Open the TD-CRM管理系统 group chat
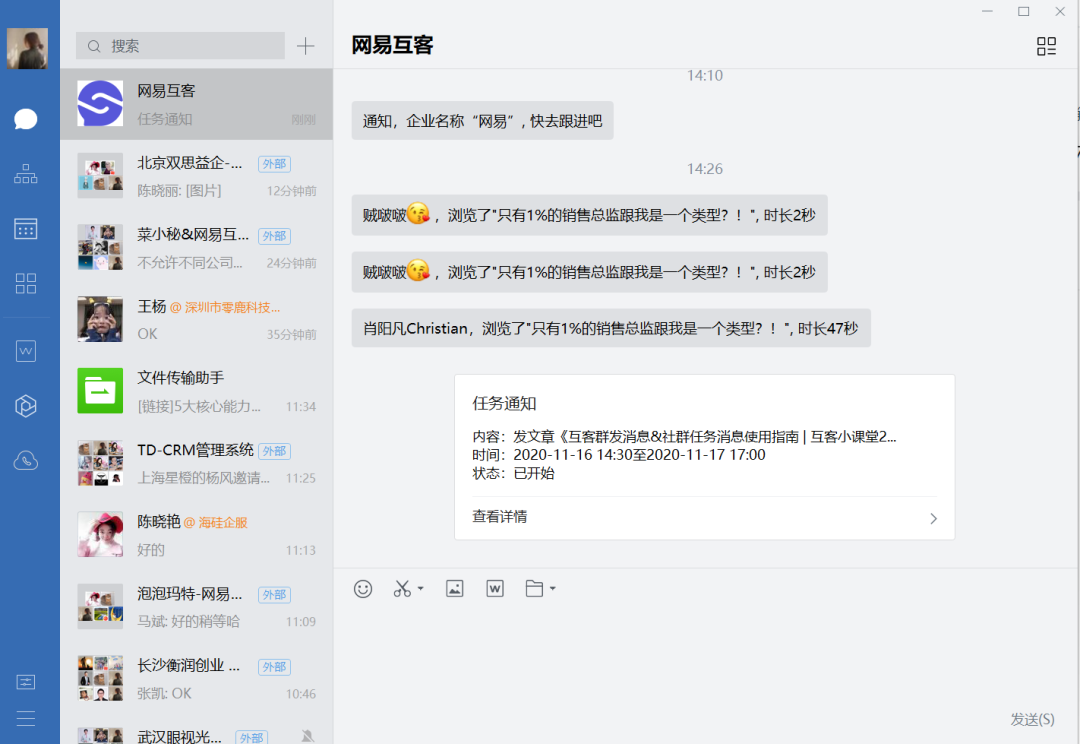 tap(196, 463)
